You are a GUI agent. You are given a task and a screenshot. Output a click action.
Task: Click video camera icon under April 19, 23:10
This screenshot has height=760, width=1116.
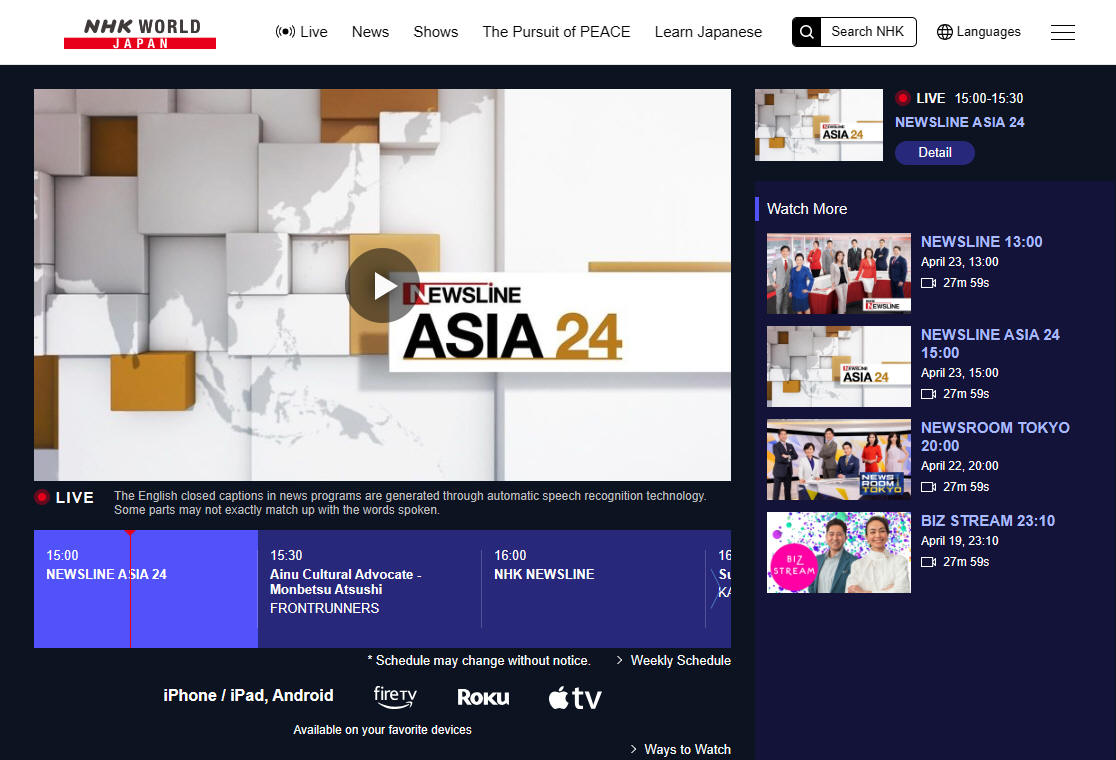pos(928,562)
